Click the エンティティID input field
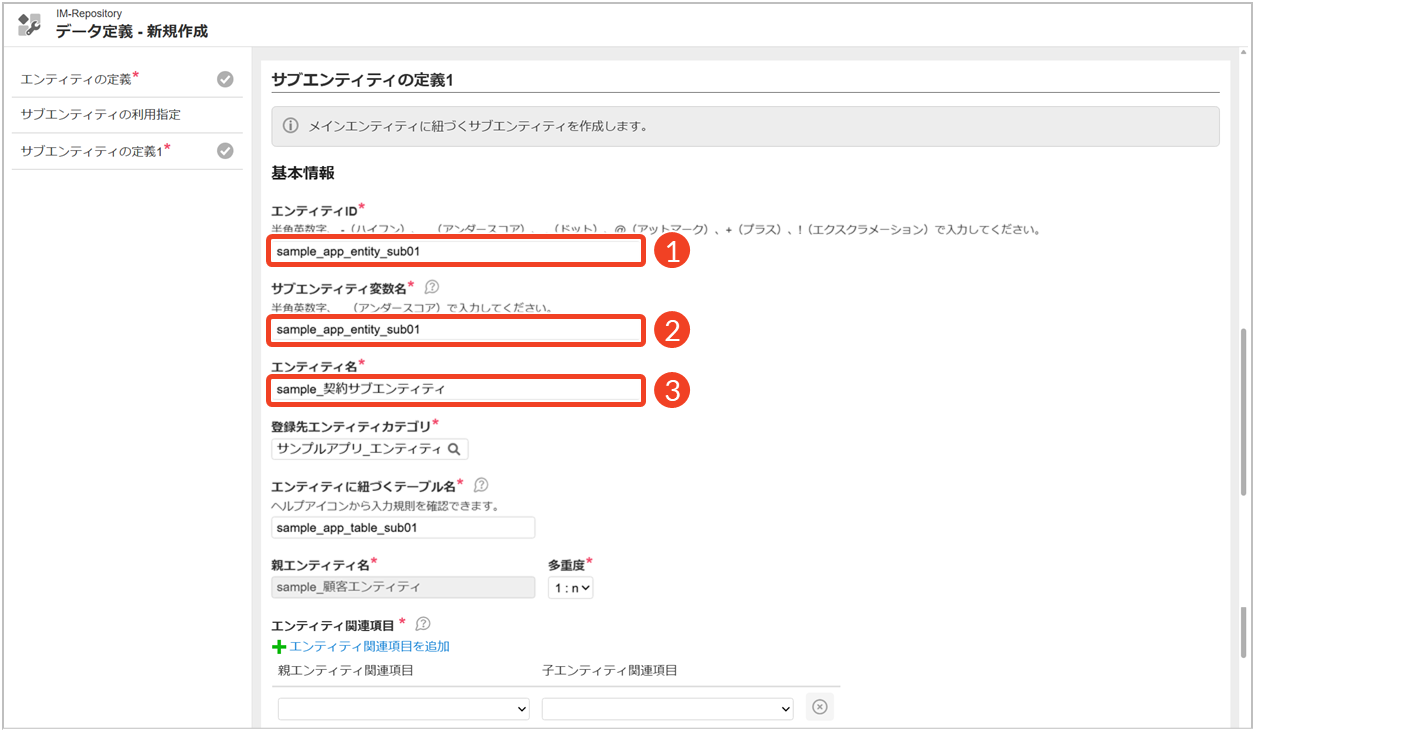The image size is (1425, 738). (456, 251)
